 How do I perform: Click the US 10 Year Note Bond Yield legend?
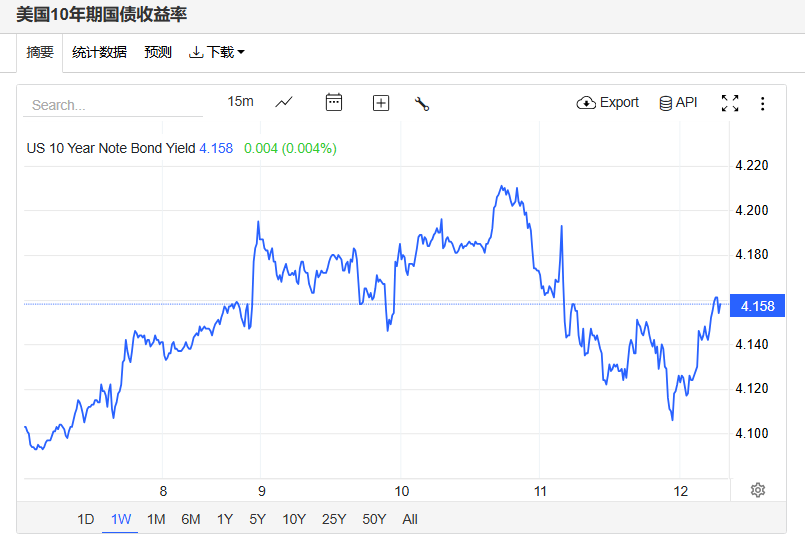(111, 148)
